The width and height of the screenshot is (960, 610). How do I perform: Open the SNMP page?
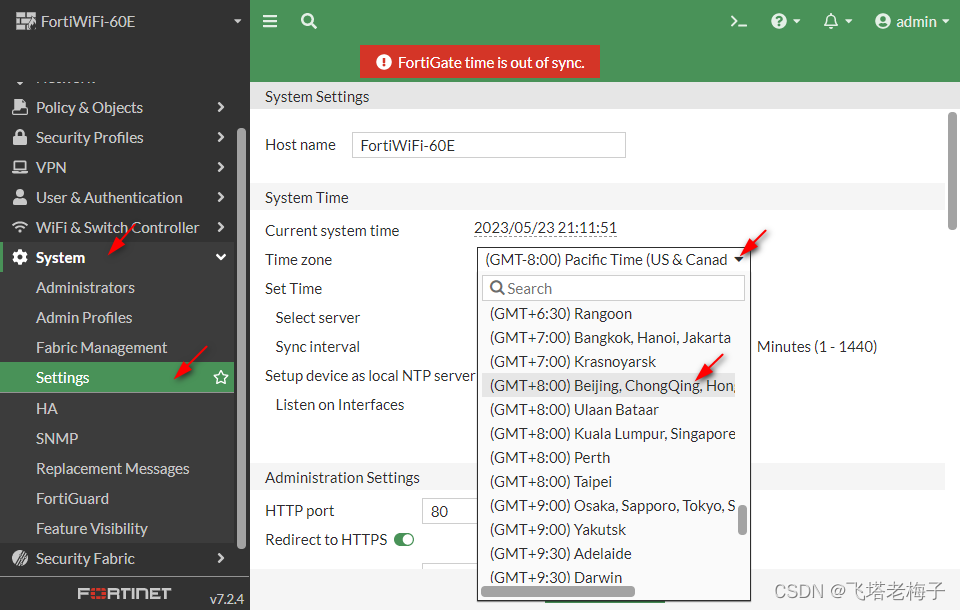click(x=57, y=438)
